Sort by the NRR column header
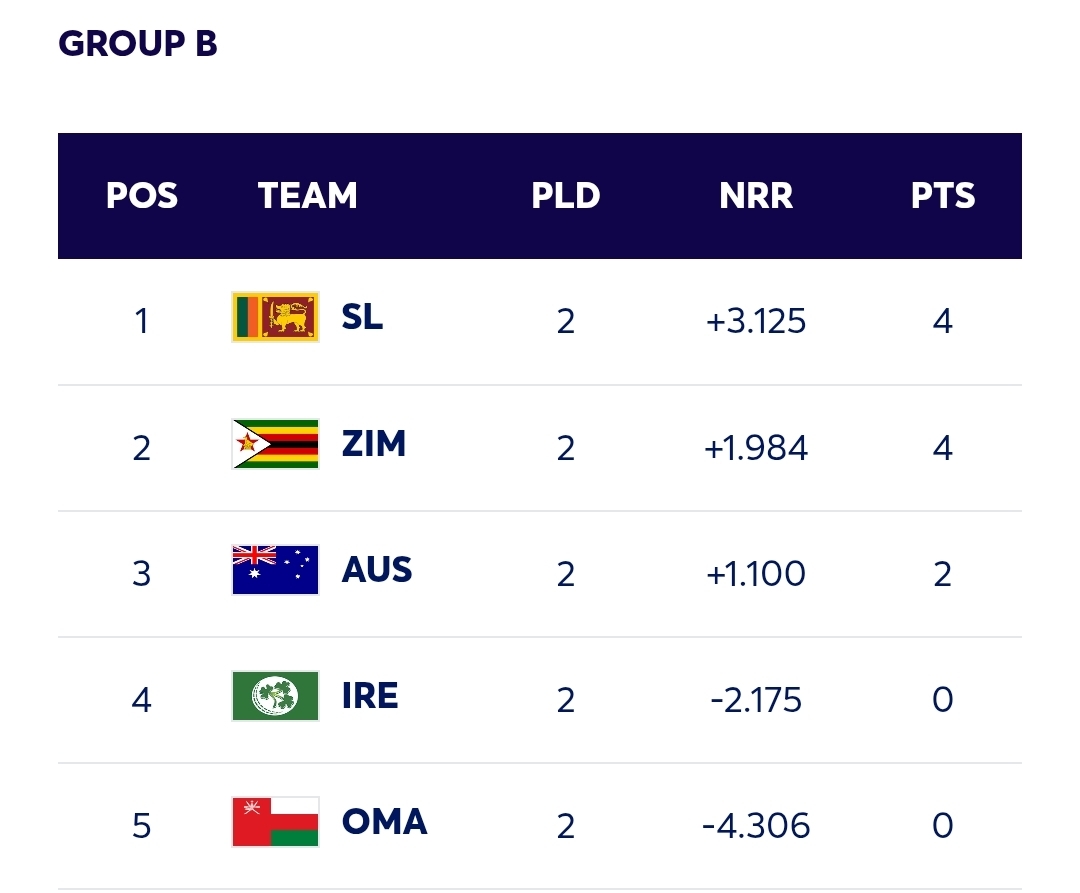This screenshot has height=893, width=1080. click(x=756, y=196)
